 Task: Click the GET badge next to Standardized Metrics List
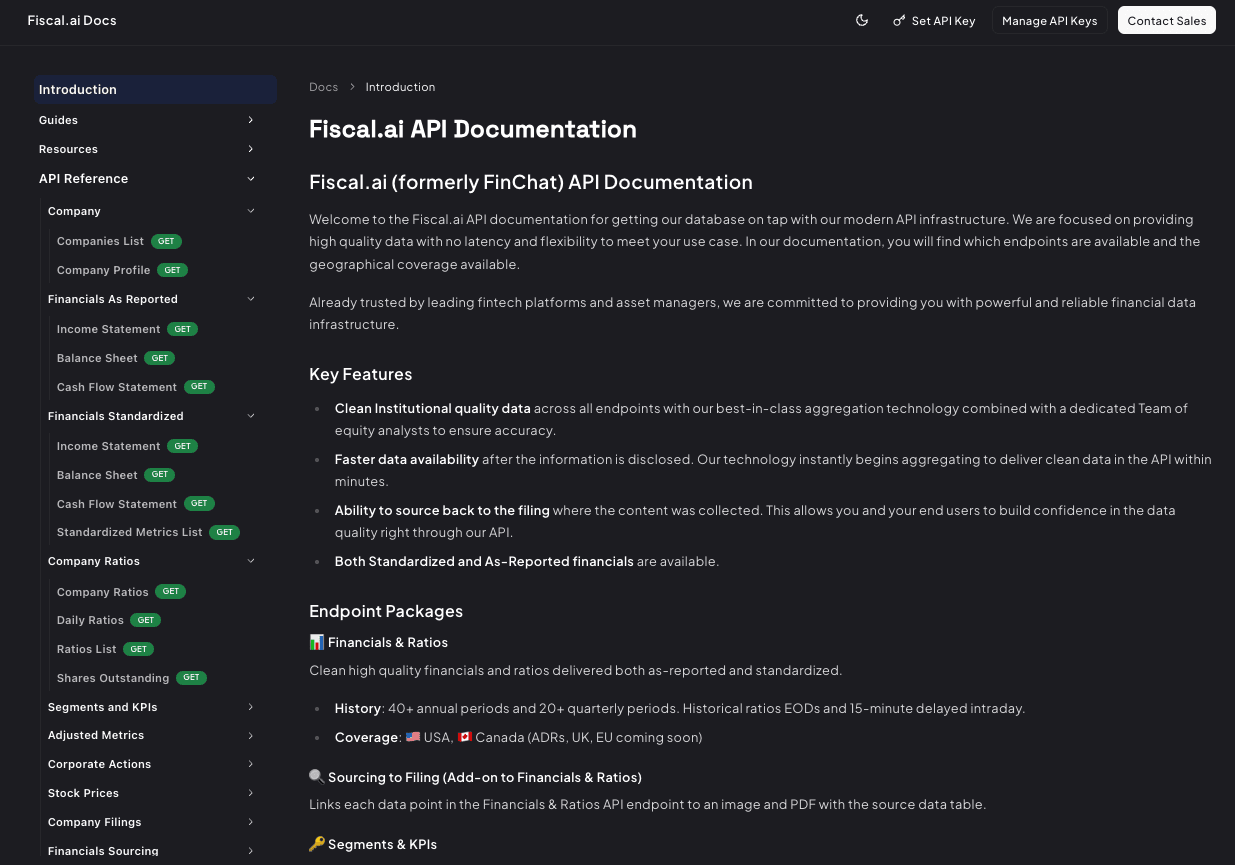[224, 532]
